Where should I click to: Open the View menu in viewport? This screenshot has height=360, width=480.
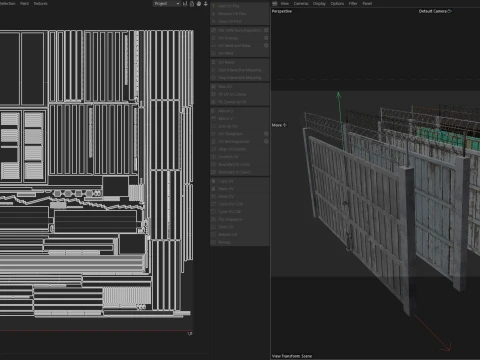[x=284, y=3]
